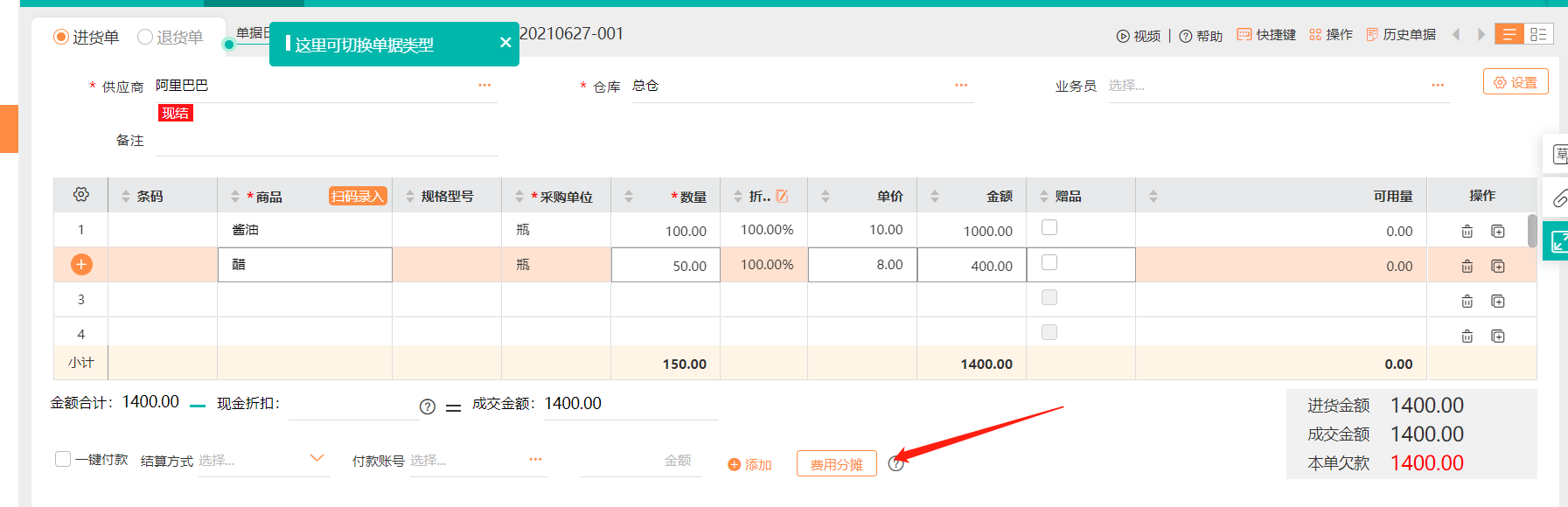1568x507 pixels.
Task: Close the 这里可切换单据类型 tooltip
Action: tap(505, 43)
